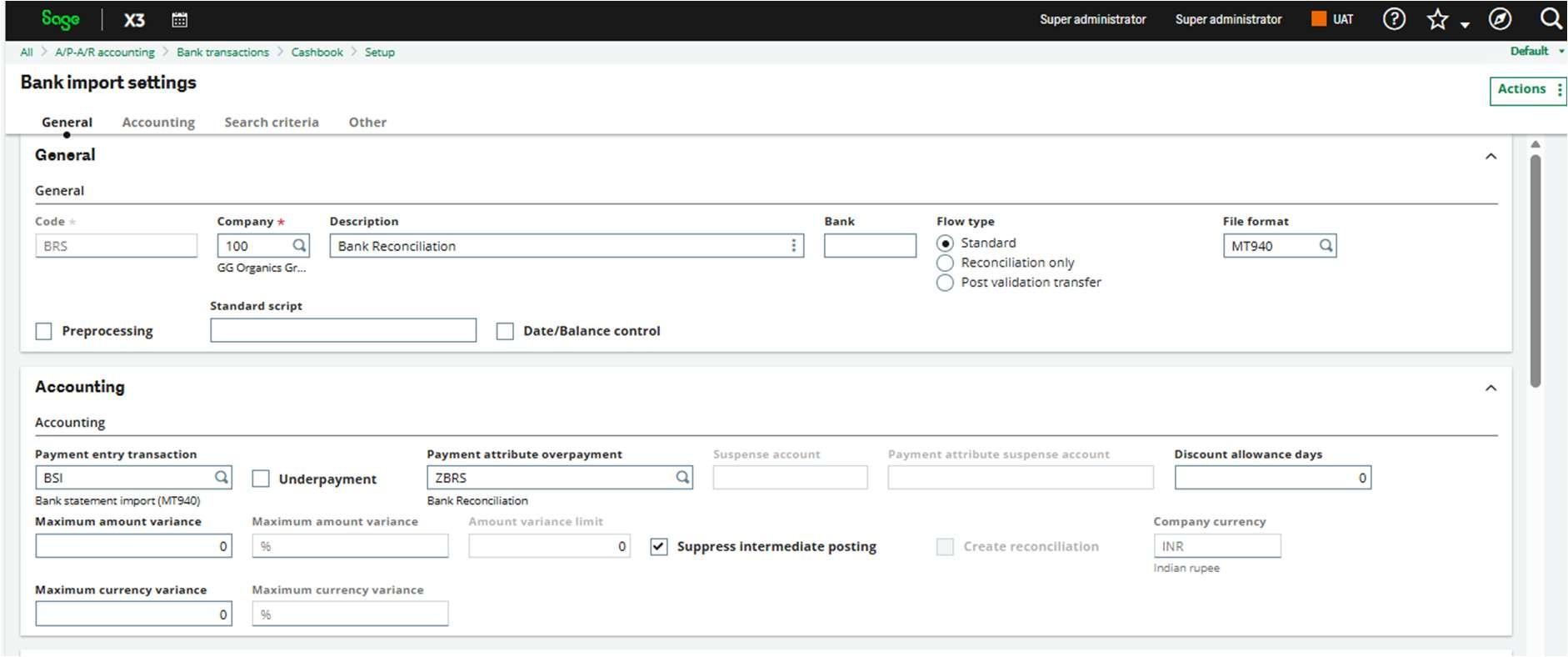Image resolution: width=1568 pixels, height=657 pixels.
Task: Open File format lookup magnifier
Action: pyautogui.click(x=1326, y=246)
